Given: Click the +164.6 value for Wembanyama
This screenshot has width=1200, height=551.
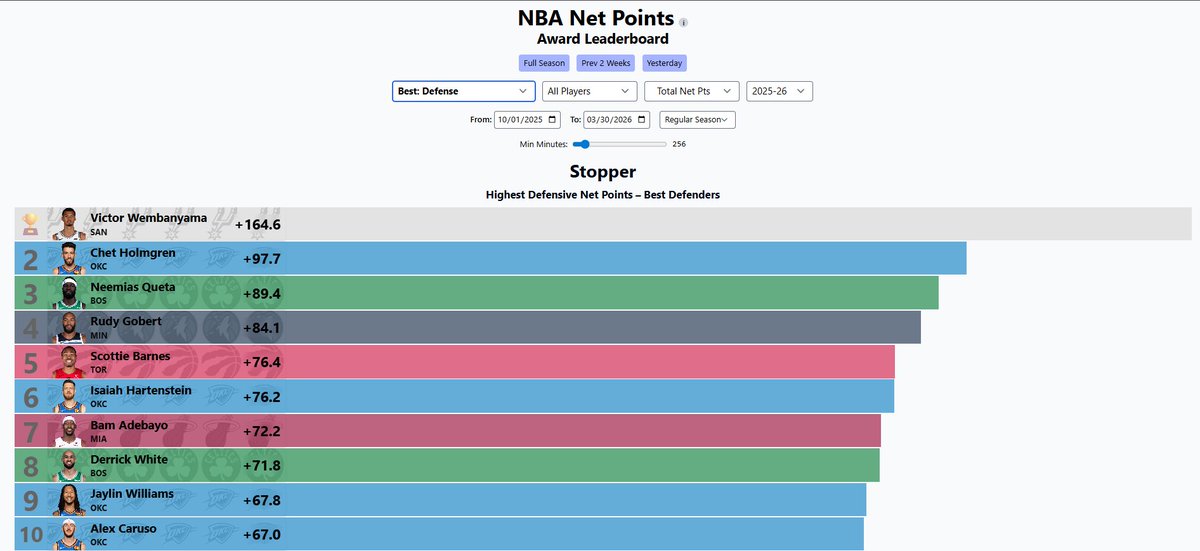Looking at the screenshot, I should [x=258, y=225].
